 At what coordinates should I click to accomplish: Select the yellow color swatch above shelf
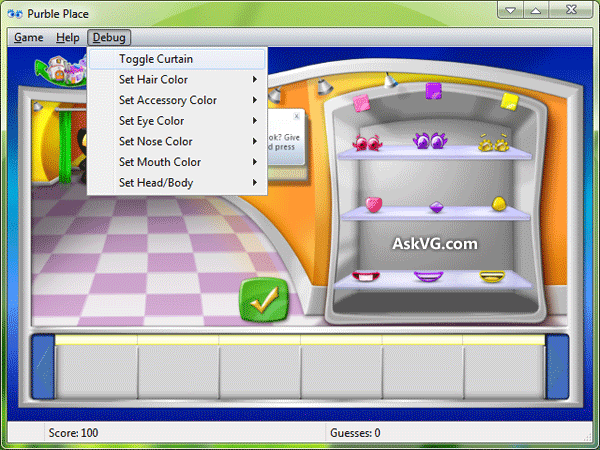[x=510, y=101]
